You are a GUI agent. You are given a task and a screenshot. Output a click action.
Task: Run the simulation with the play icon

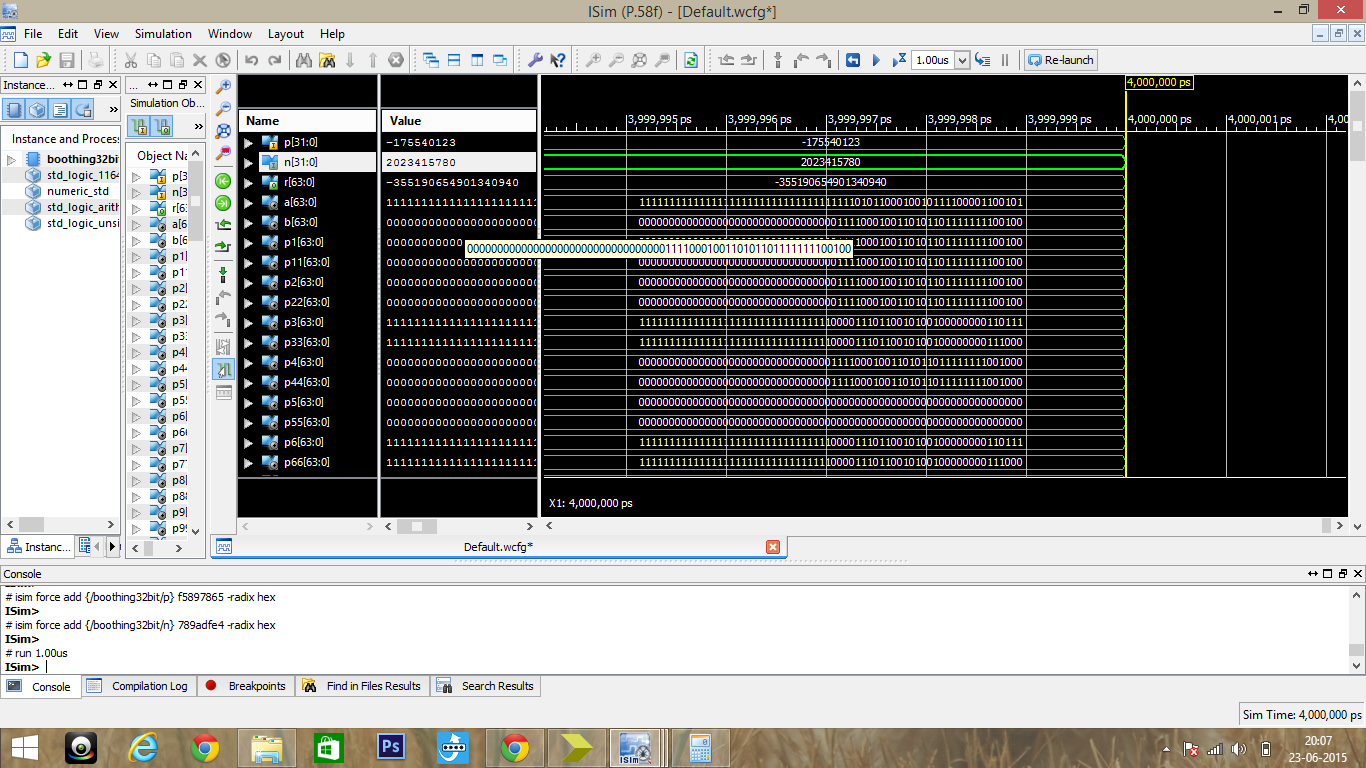(x=876, y=60)
